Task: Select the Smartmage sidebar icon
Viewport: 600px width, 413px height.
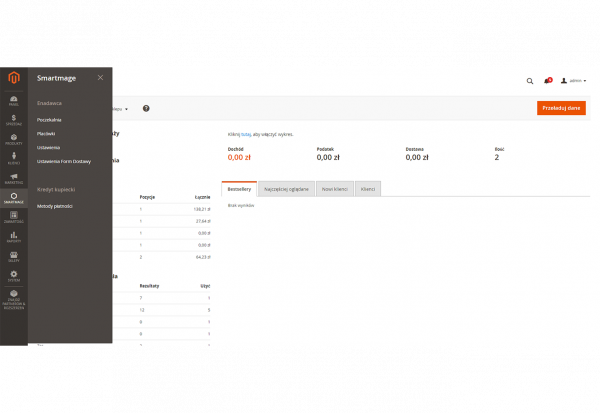Action: (x=14, y=198)
